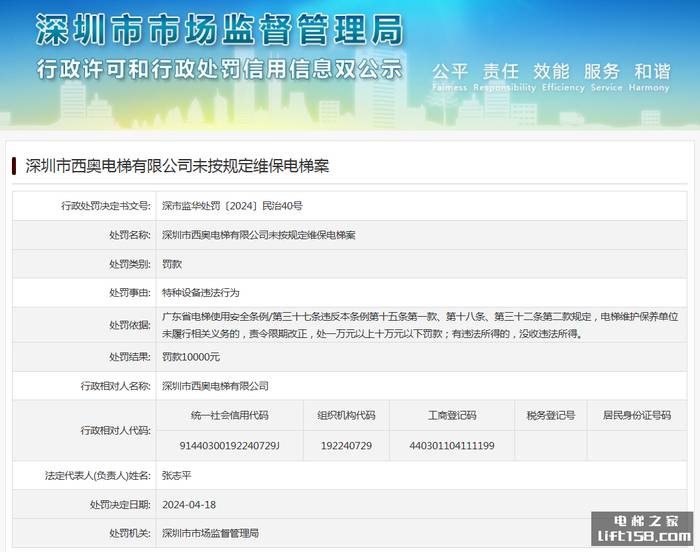The width and height of the screenshot is (700, 552).
Task: Select the authority 深圳市市场监督管理局 in last row
Action: 210,533
